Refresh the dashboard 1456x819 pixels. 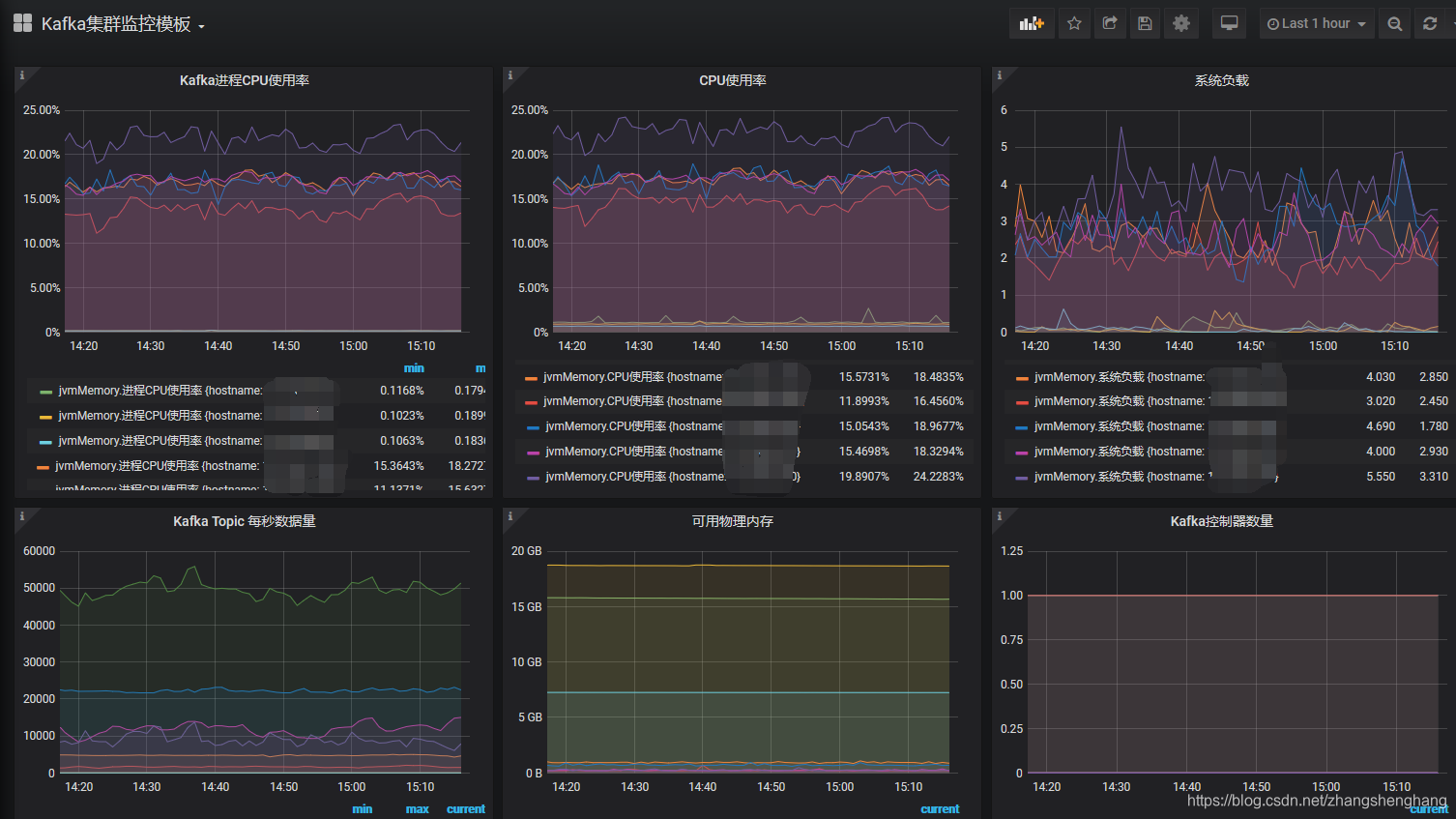click(x=1430, y=23)
